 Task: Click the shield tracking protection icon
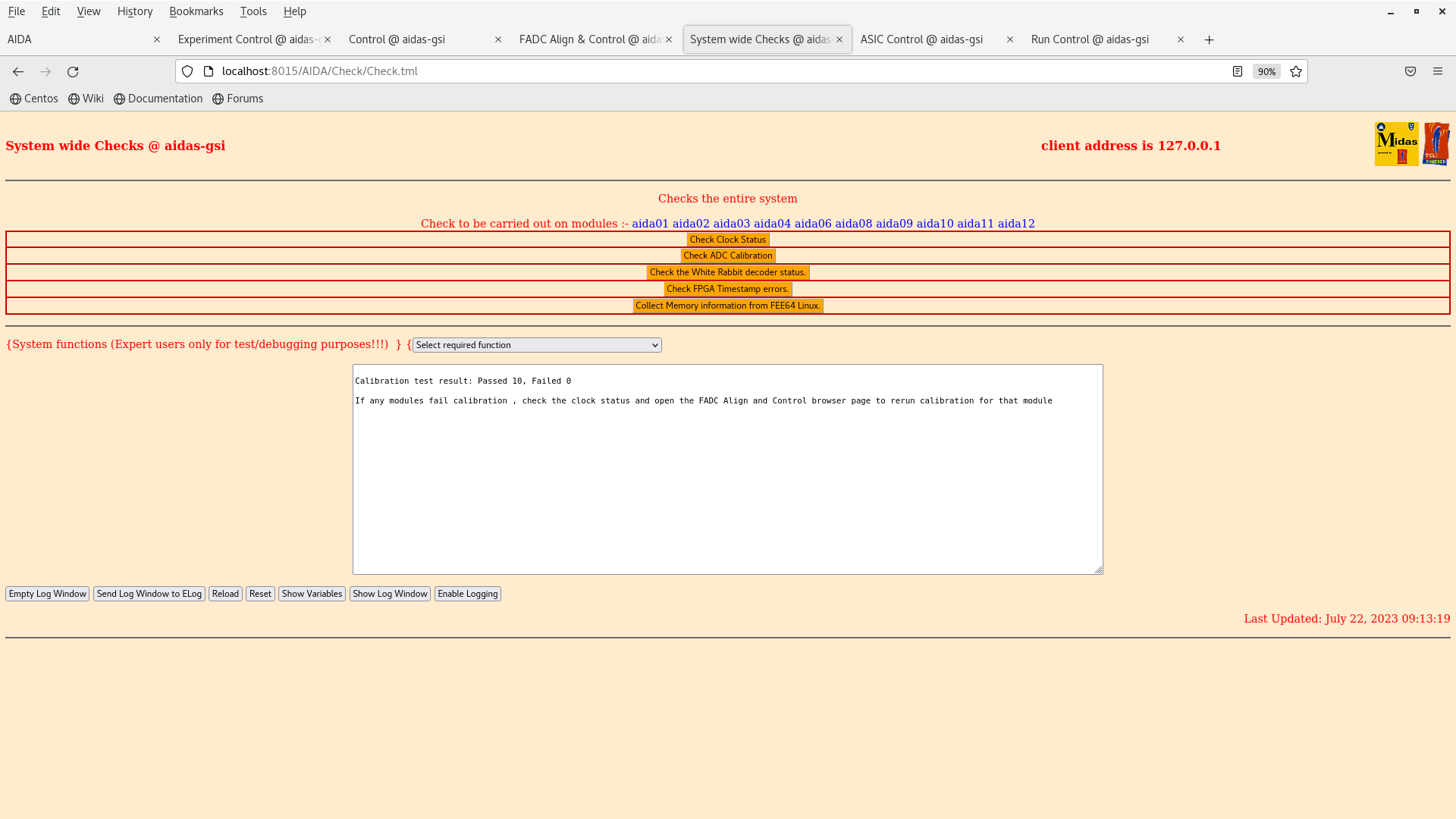pyautogui.click(x=187, y=71)
